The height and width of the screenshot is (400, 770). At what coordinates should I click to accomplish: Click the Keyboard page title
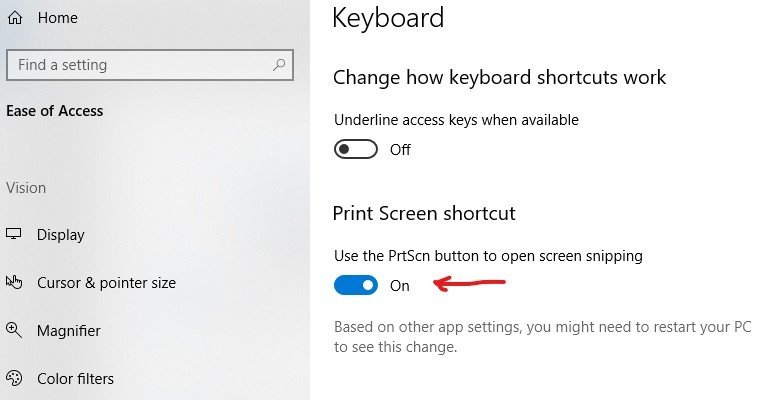point(388,18)
